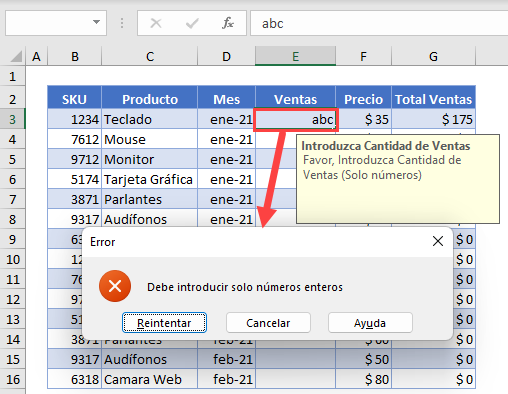Click SKU 6318 cell in row 16
The height and width of the screenshot is (394, 508).
(x=74, y=379)
